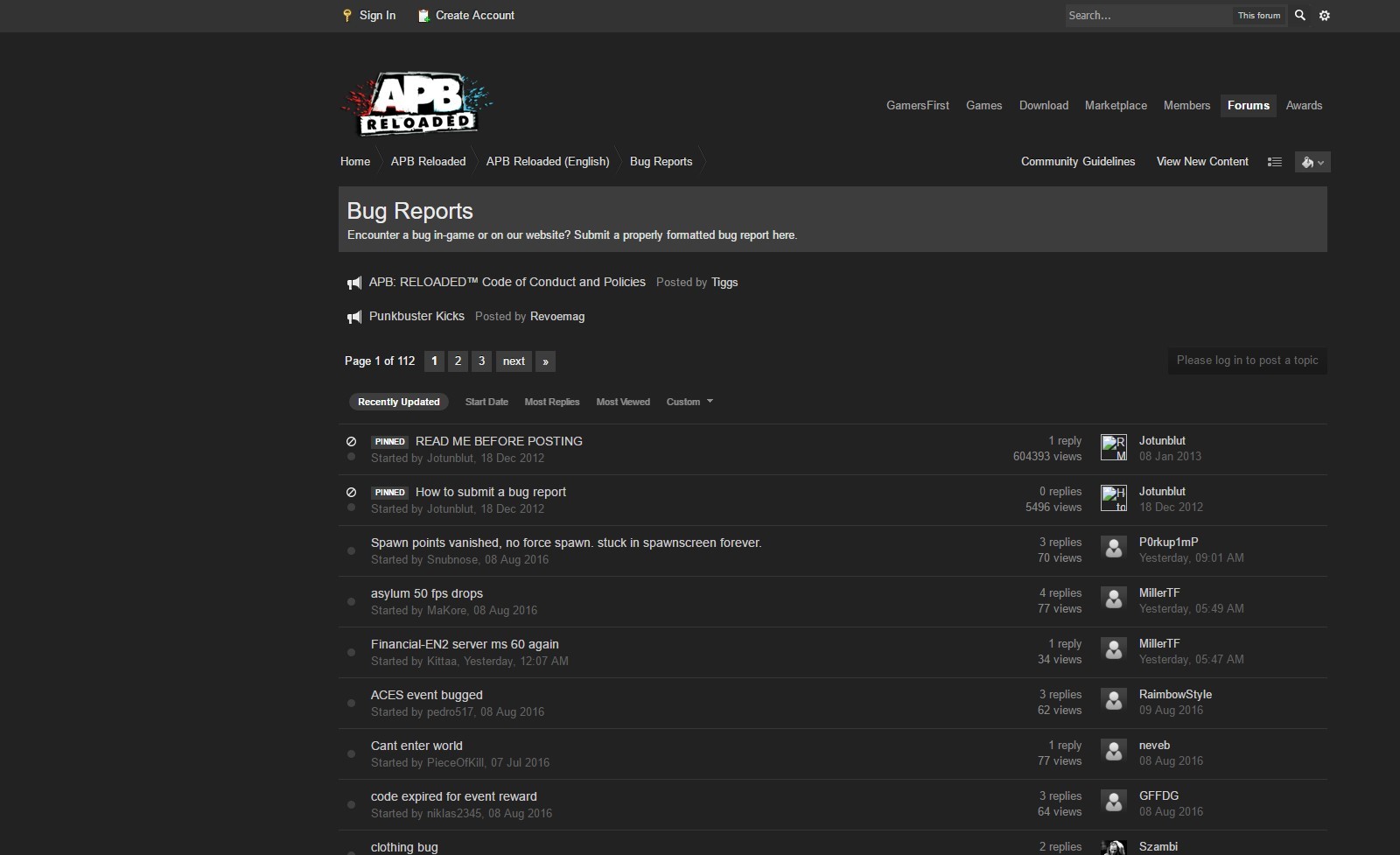Open Punkbuster Kicks announcement
The height and width of the screenshot is (855, 1400).
[416, 316]
